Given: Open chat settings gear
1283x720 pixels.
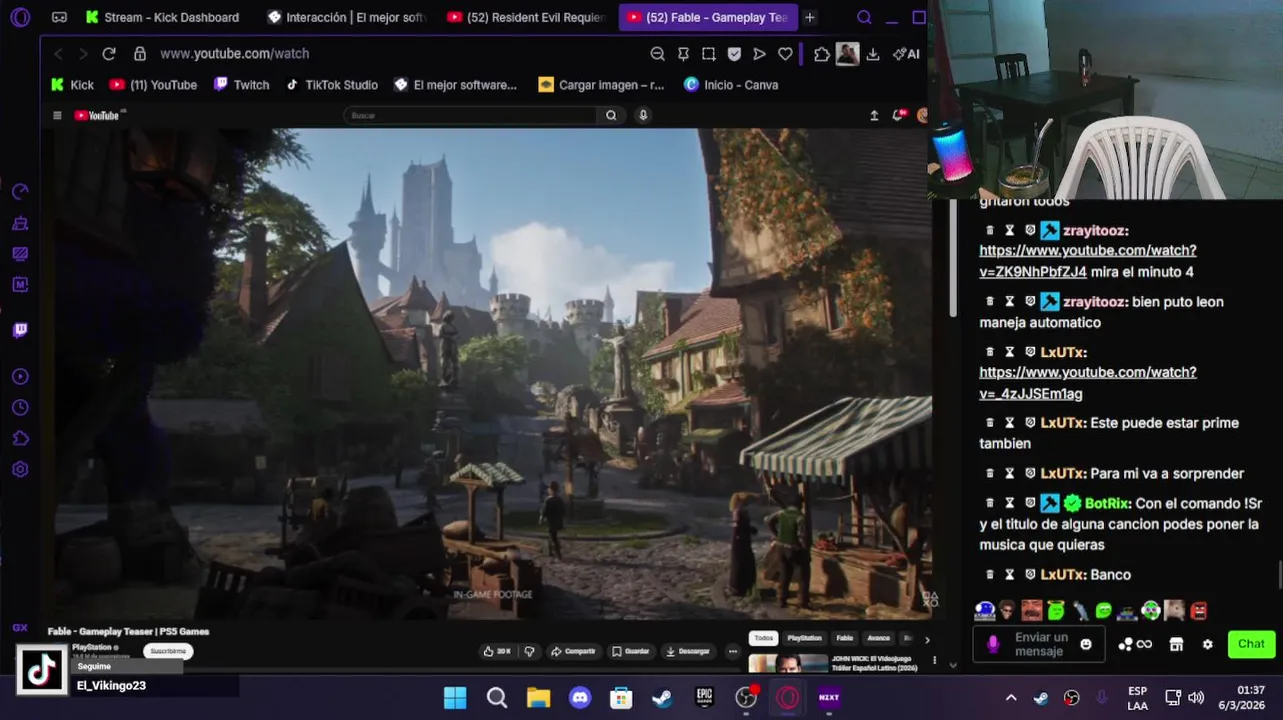Looking at the screenshot, I should tap(1207, 644).
